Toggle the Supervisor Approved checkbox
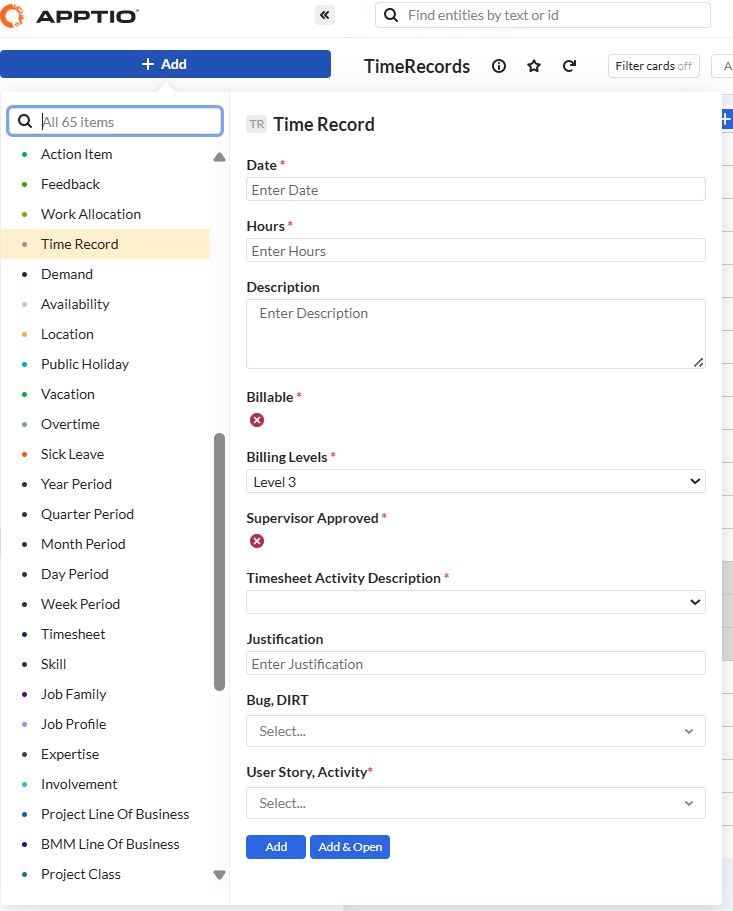Viewport: 733px width, 911px height. pyautogui.click(x=257, y=541)
